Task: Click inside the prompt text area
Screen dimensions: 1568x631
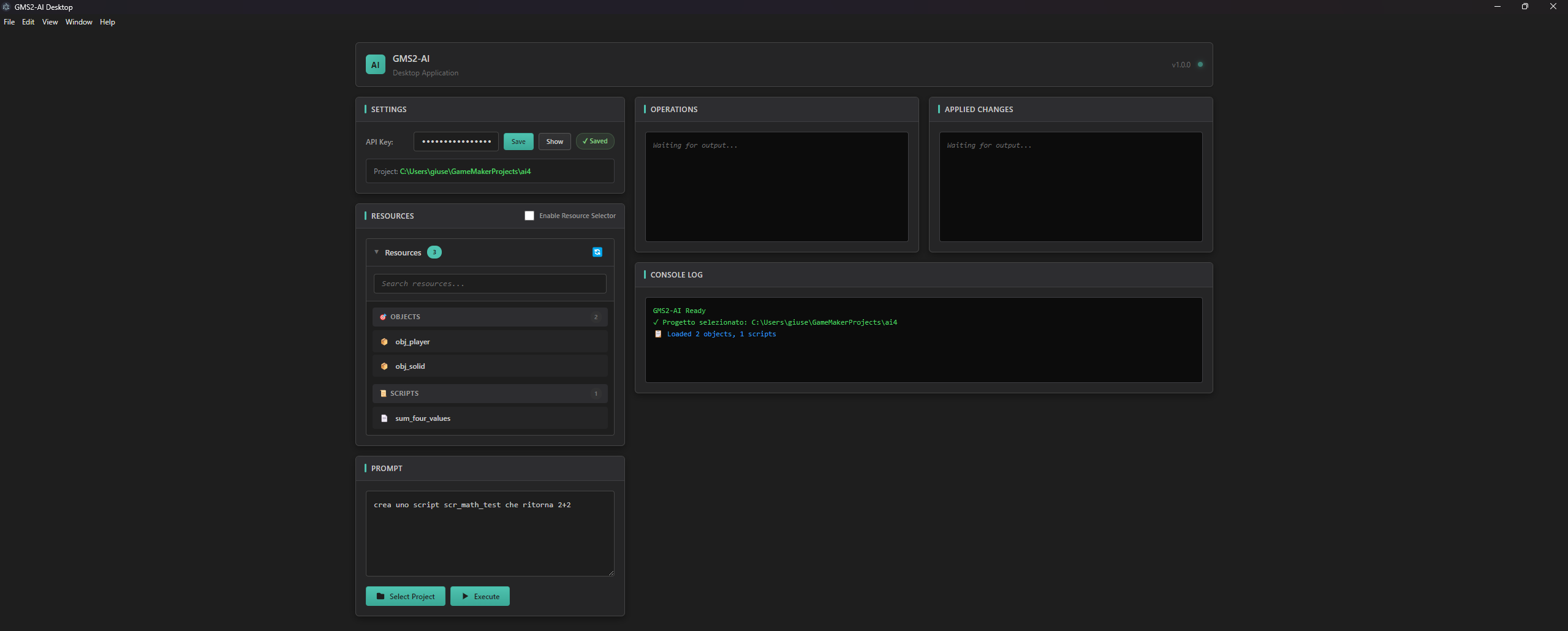Action: coord(490,534)
